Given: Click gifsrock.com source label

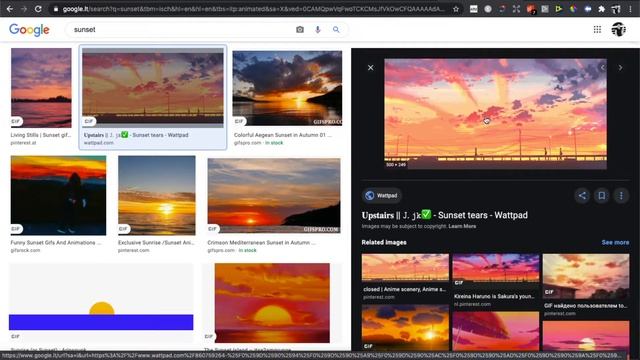Looking at the screenshot, I should coord(25,250).
